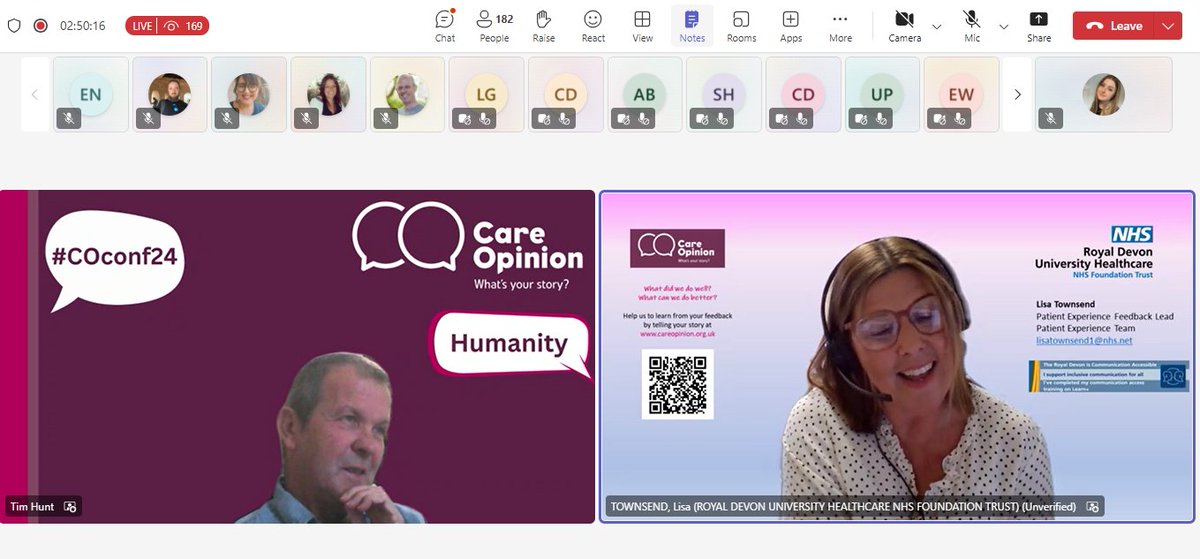
Task: Open the Leave options dropdown arrow
Action: pyautogui.click(x=1168, y=26)
